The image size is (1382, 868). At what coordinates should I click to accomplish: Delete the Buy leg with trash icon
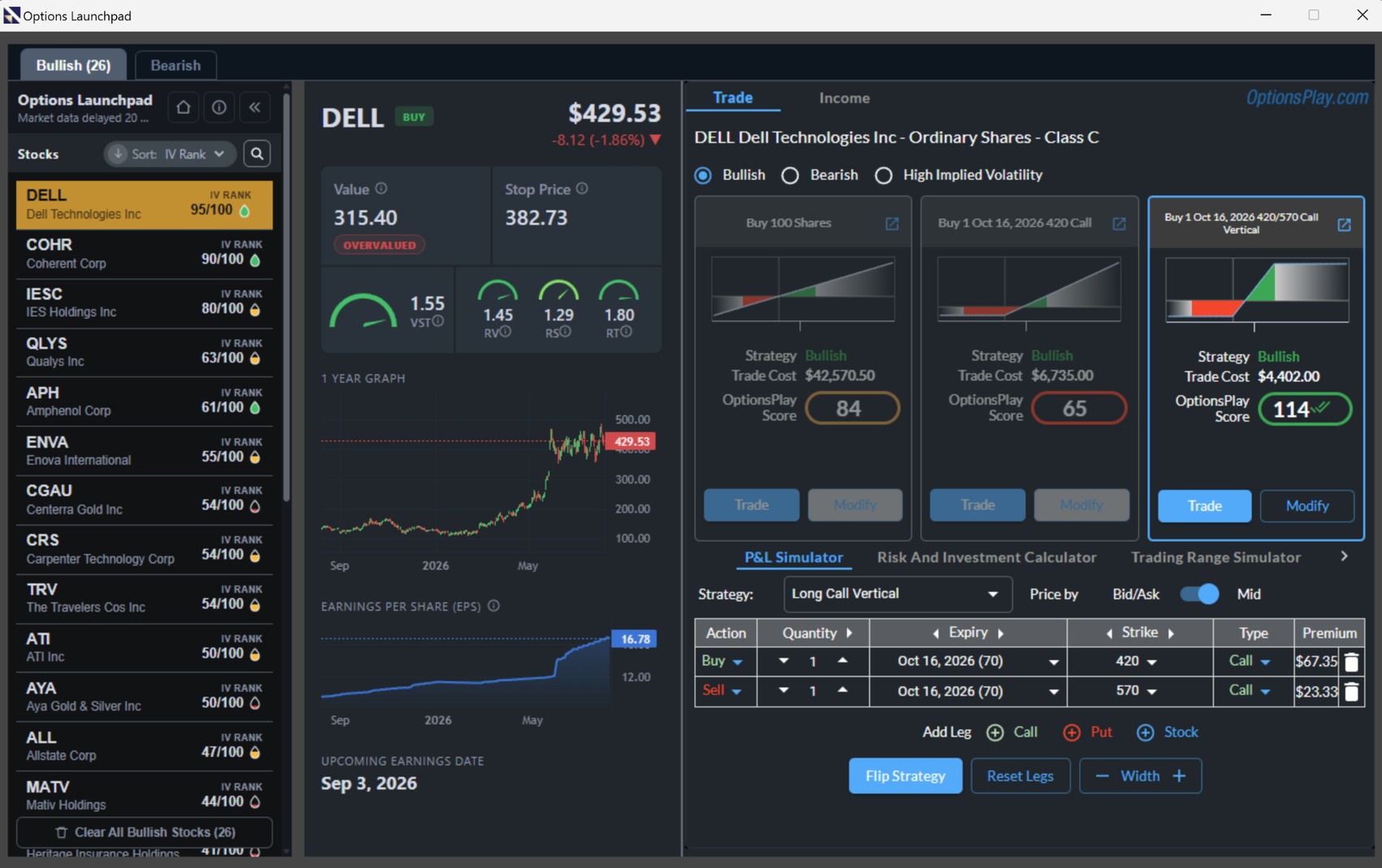click(x=1351, y=662)
